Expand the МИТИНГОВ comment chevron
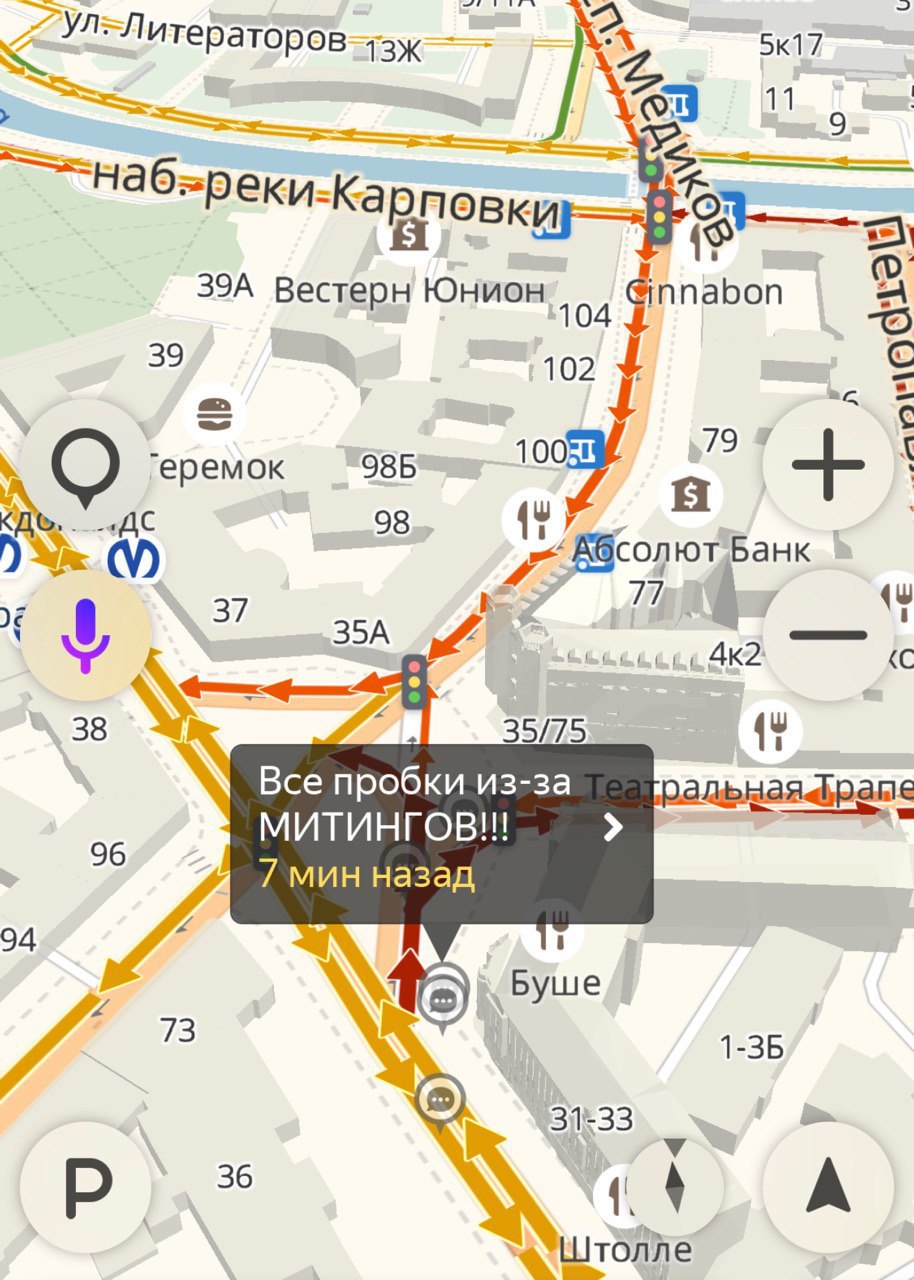This screenshot has height=1280, width=914. [x=614, y=827]
